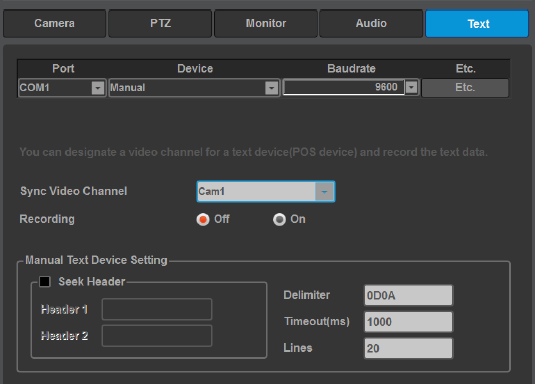Click the Header 1 input field
Viewport: 535px width, 384px height.
click(x=157, y=309)
